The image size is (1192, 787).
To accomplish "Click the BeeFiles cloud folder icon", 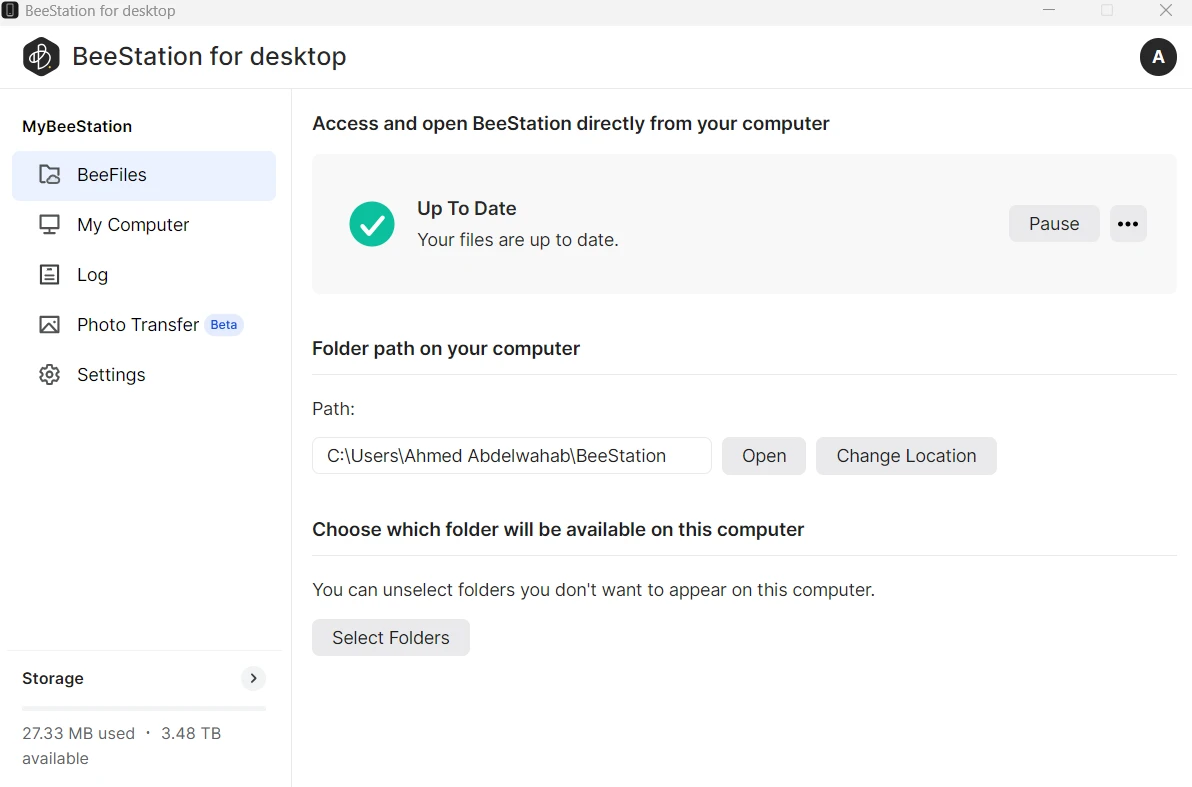I will tap(49, 175).
